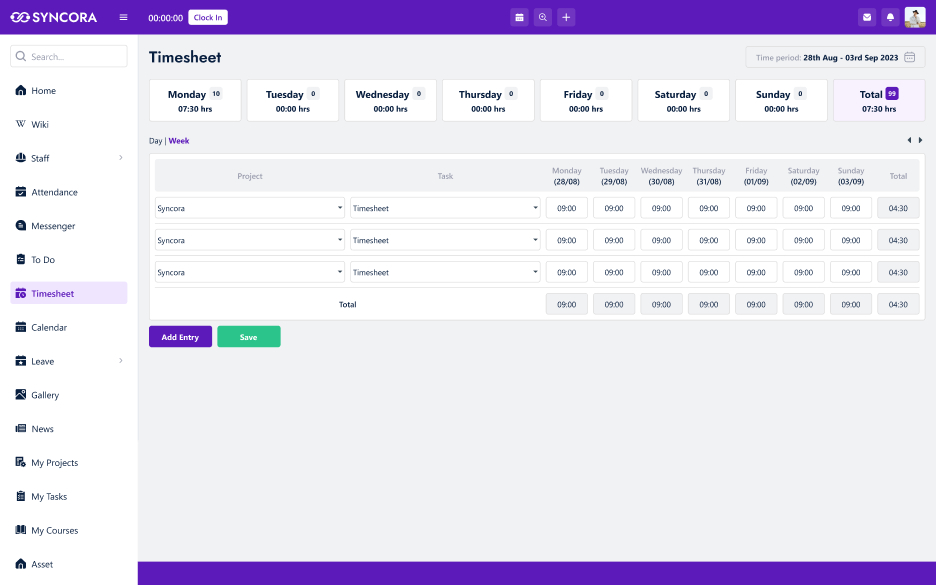Click the search zoom icon in top bar
936x585 pixels.
tap(543, 17)
